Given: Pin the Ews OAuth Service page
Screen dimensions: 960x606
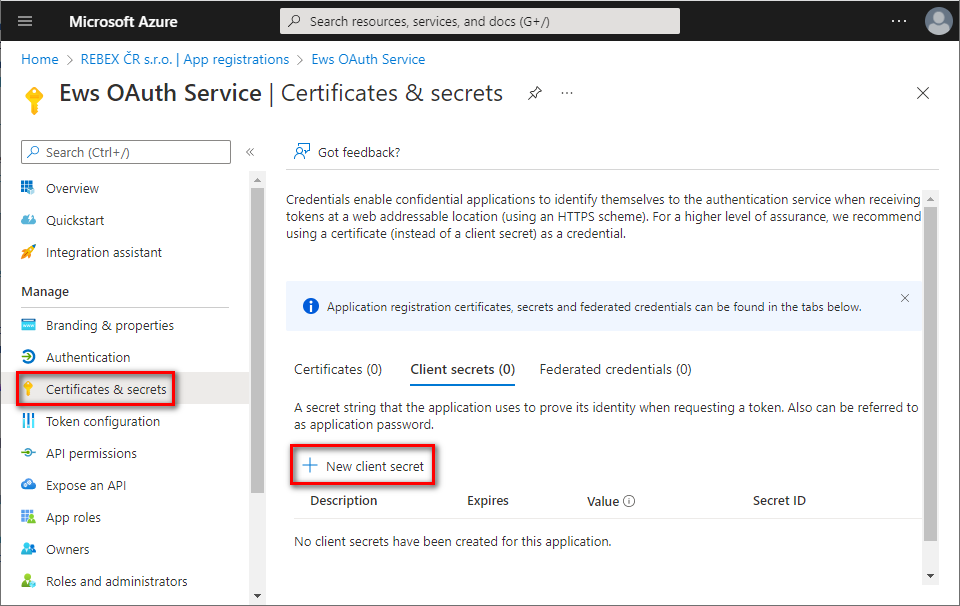Looking at the screenshot, I should coord(535,93).
